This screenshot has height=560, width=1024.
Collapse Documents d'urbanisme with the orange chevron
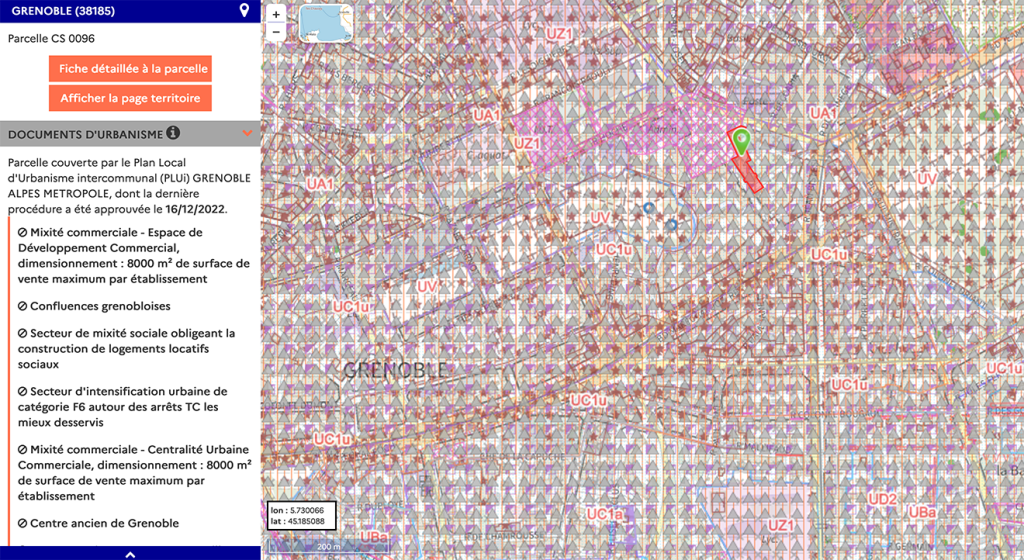[245, 133]
